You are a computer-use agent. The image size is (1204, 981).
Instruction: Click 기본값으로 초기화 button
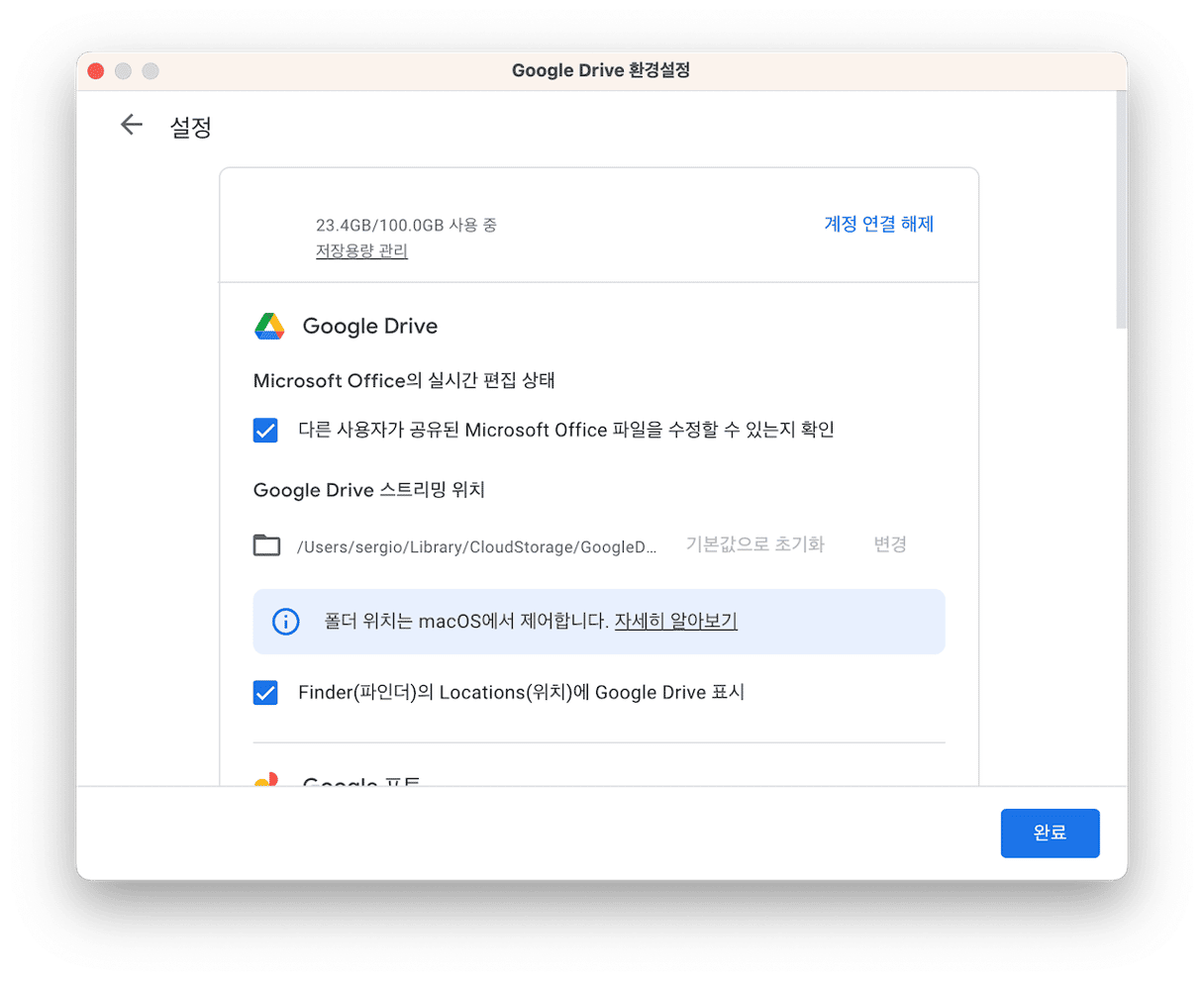pyautogui.click(x=755, y=544)
